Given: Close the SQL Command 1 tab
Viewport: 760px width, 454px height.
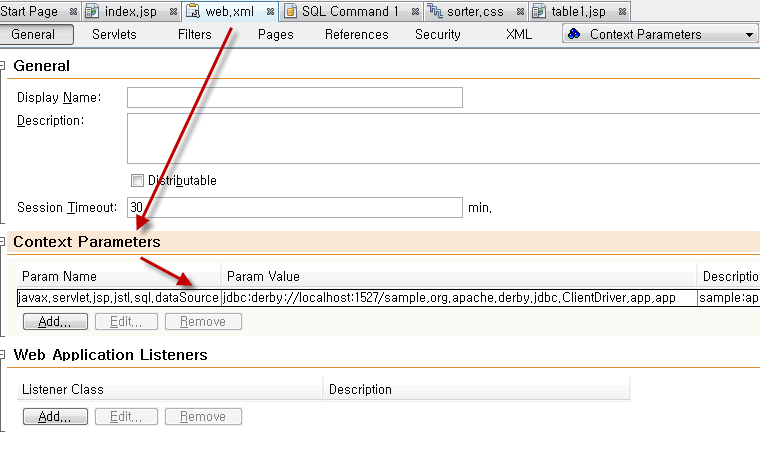Looking at the screenshot, I should pyautogui.click(x=415, y=12).
